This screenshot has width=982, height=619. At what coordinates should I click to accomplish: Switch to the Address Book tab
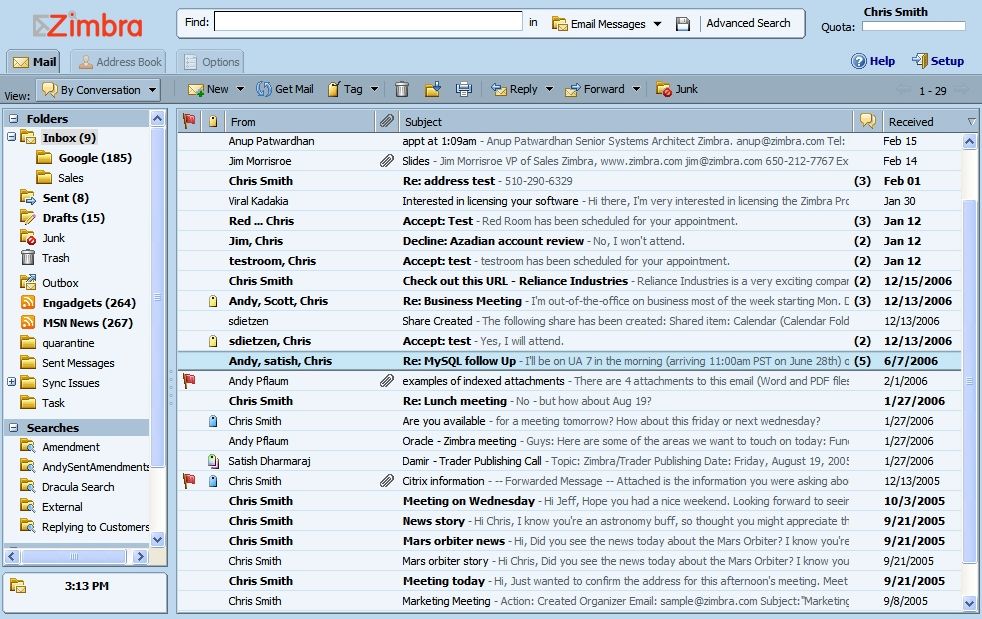119,62
